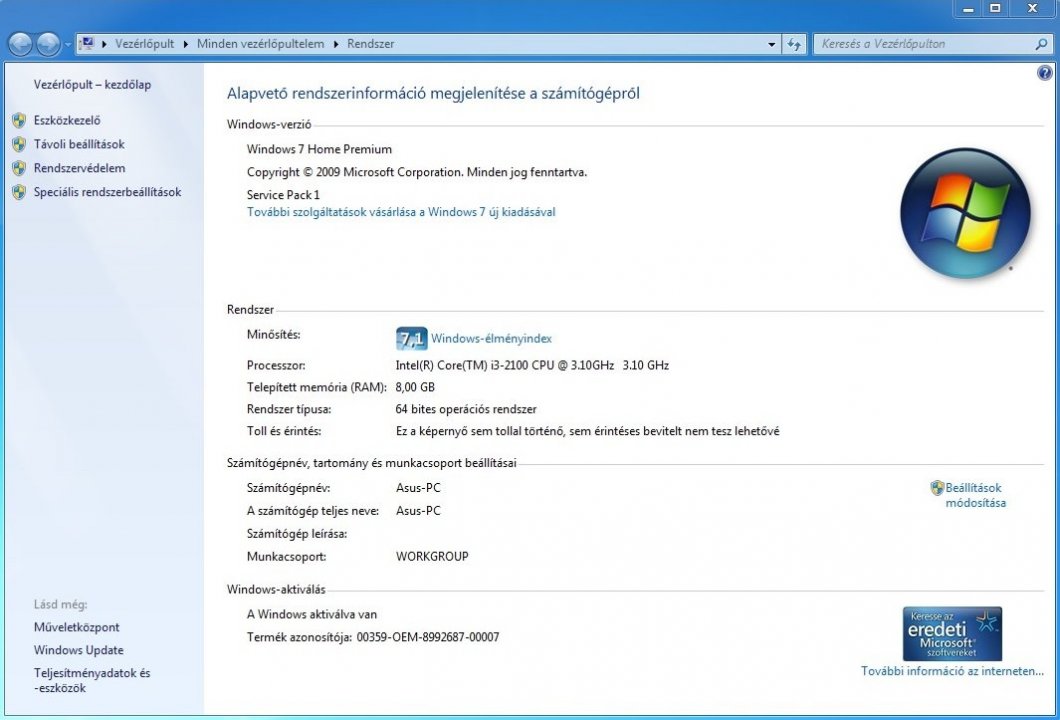Minimize the System window
Image resolution: width=1060 pixels, height=720 pixels.
[x=968, y=9]
